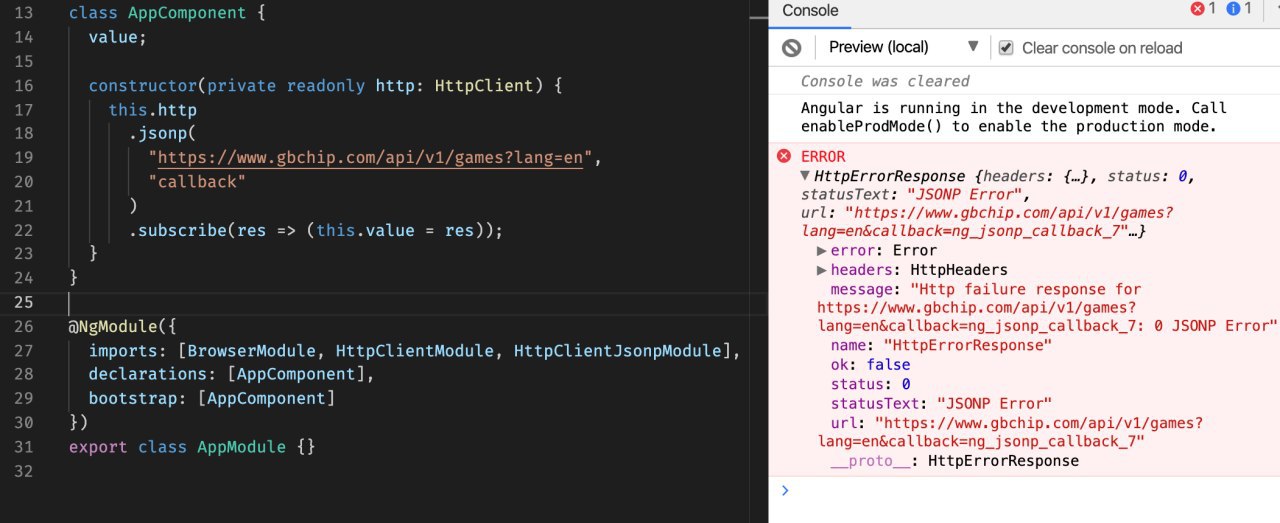Click the ok: false property
The image size is (1280, 523).
click(870, 365)
